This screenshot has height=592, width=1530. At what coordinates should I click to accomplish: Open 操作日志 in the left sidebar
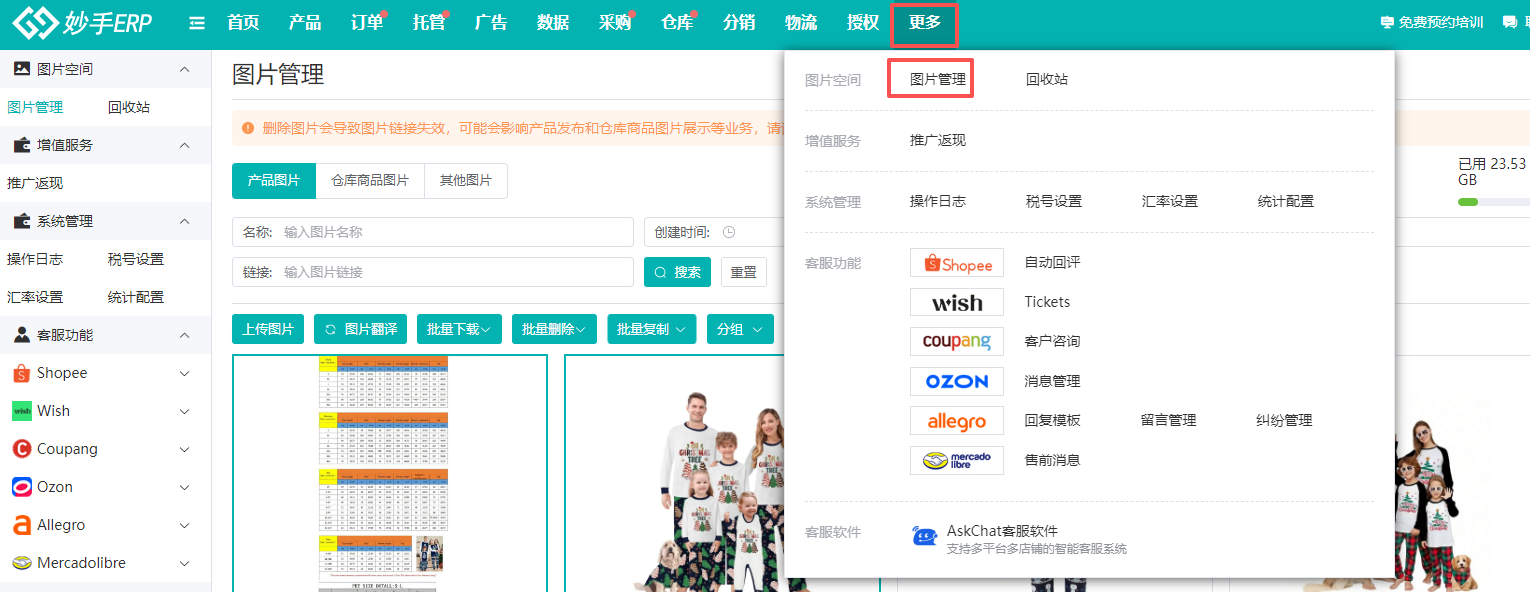click(x=35, y=259)
